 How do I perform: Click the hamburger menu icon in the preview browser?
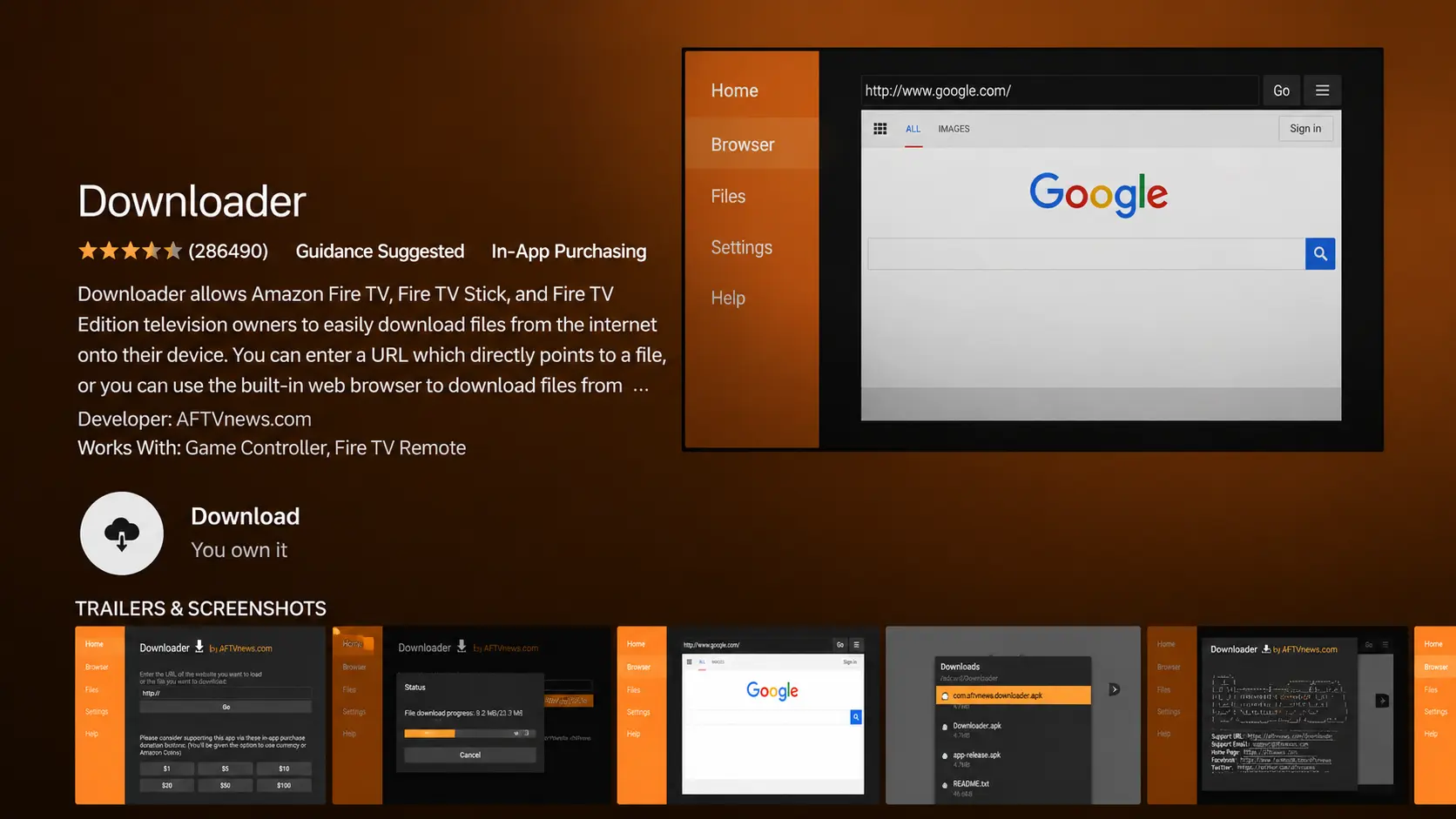pyautogui.click(x=1322, y=91)
